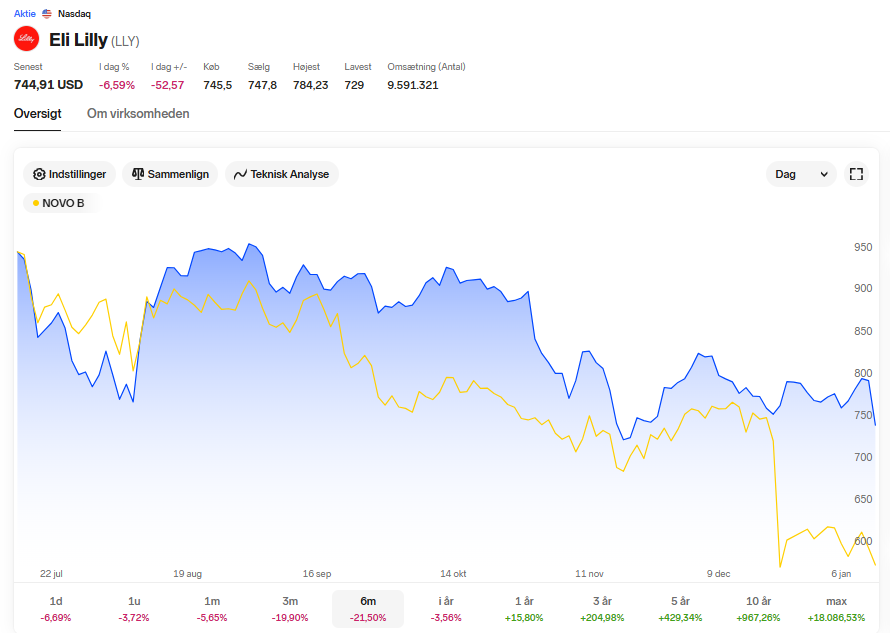Select the max time range

pyautogui.click(x=836, y=609)
